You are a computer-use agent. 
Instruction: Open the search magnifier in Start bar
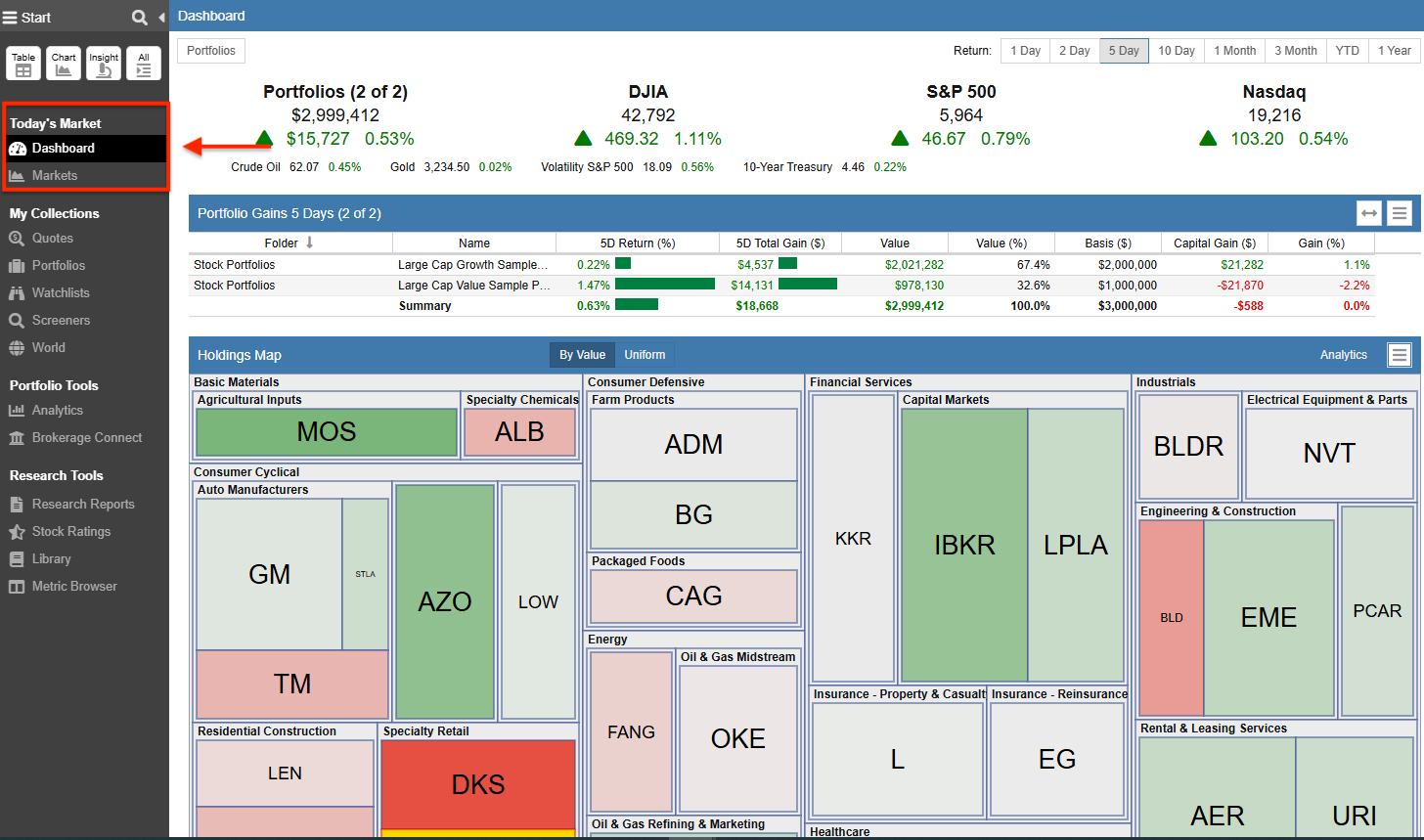tap(139, 17)
